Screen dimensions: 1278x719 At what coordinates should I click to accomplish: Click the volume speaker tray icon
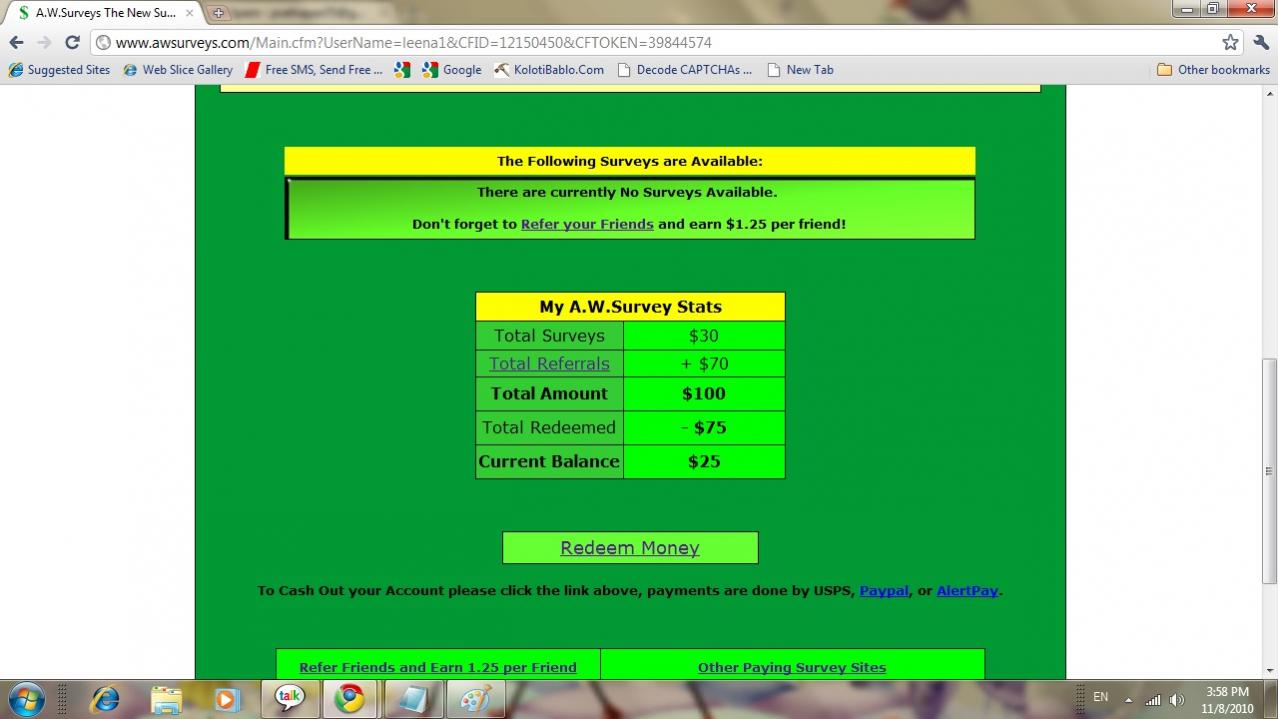click(x=1177, y=699)
